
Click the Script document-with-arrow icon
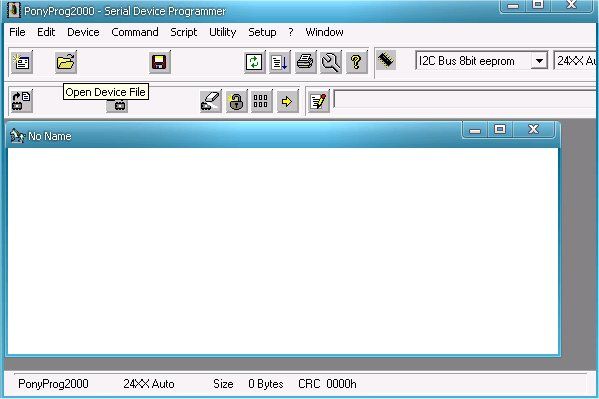[x=280, y=62]
